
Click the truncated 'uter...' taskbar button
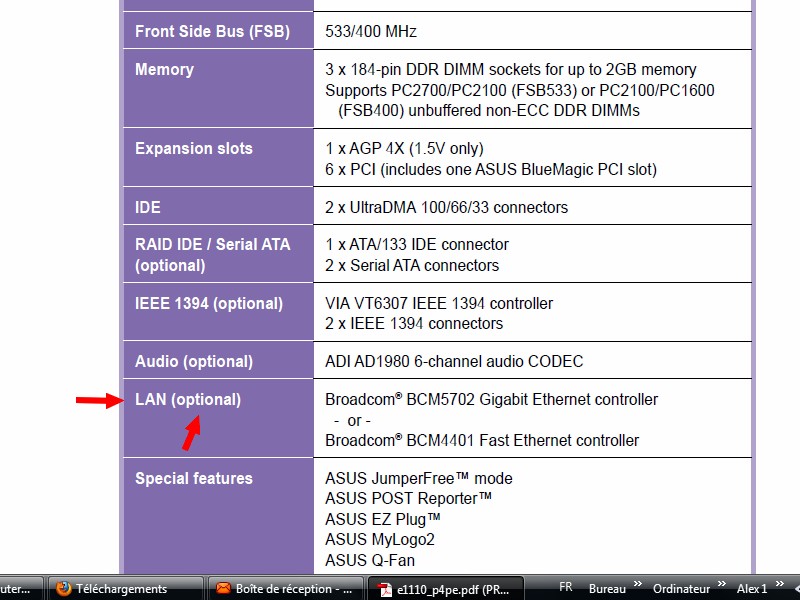[x=20, y=589]
